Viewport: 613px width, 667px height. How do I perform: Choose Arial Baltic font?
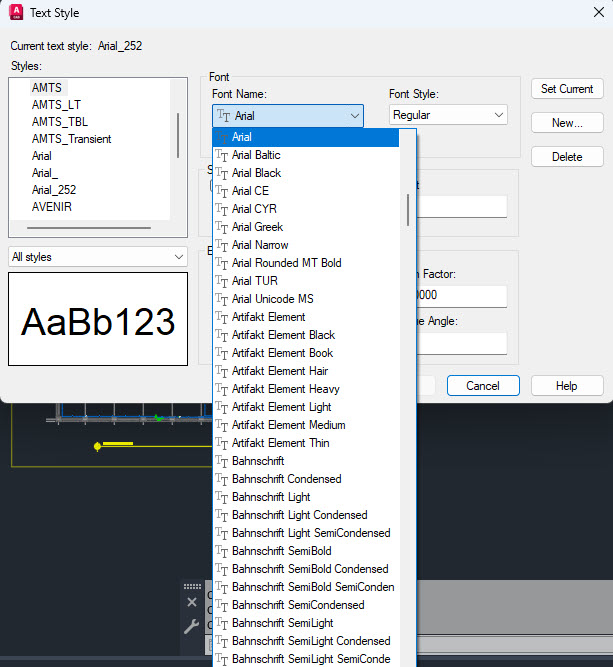tap(306, 155)
